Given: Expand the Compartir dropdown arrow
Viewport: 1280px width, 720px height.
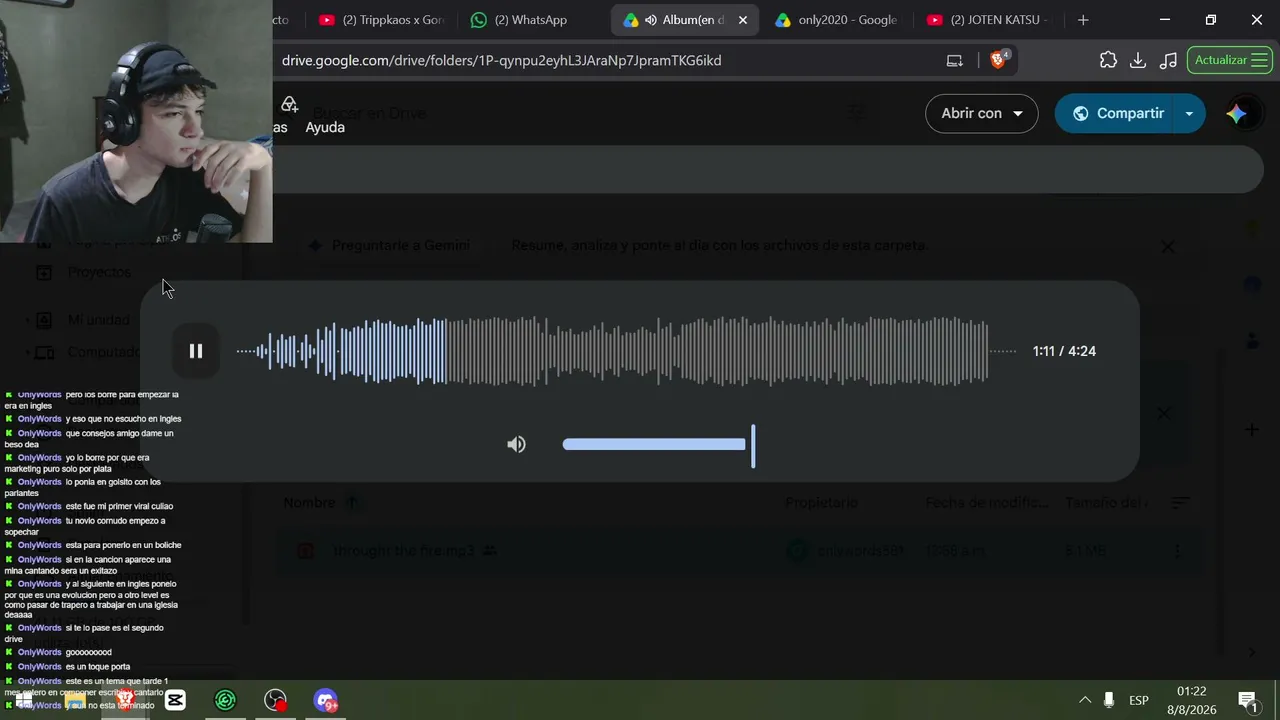Looking at the screenshot, I should pyautogui.click(x=1189, y=113).
